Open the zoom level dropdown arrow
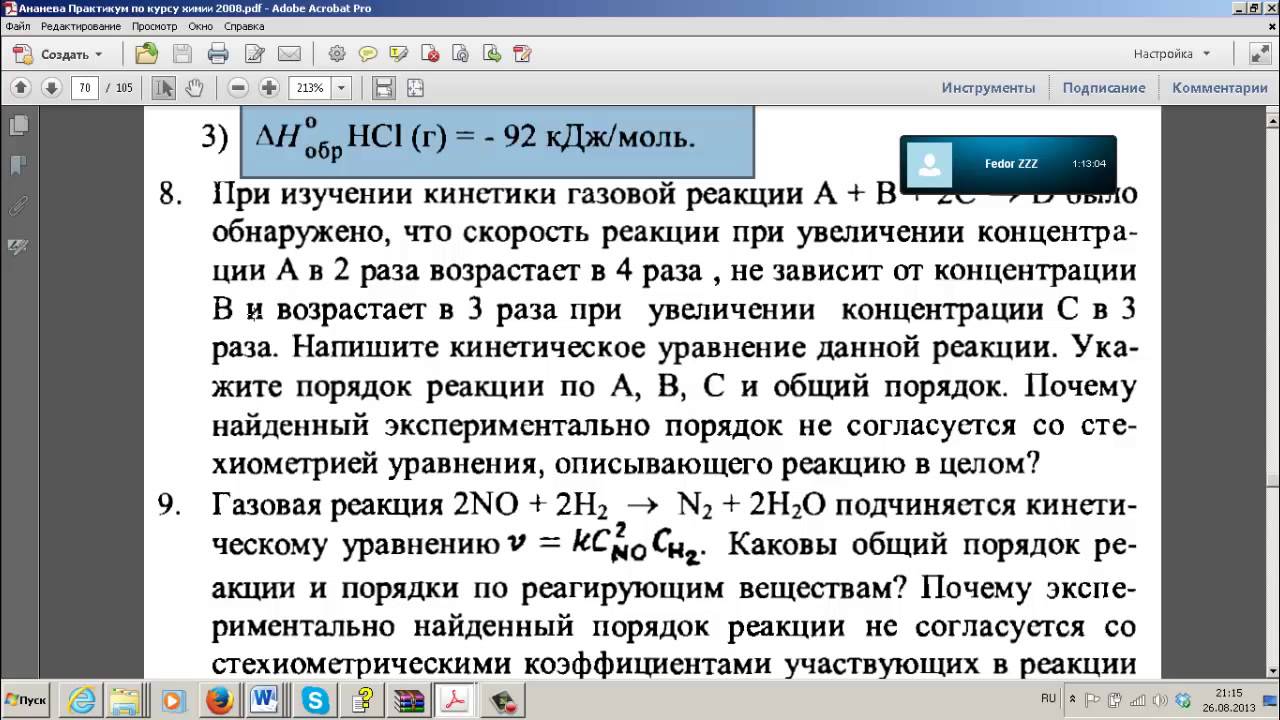1280x720 pixels. [342, 88]
